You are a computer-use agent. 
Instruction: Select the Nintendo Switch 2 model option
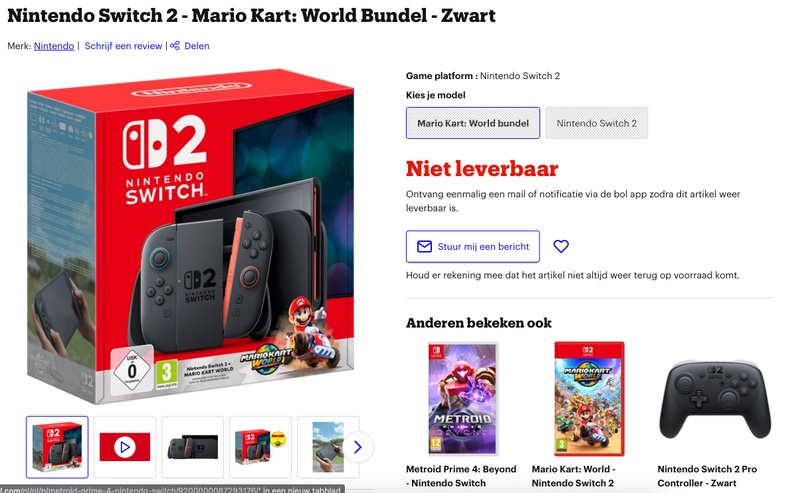[596, 123]
